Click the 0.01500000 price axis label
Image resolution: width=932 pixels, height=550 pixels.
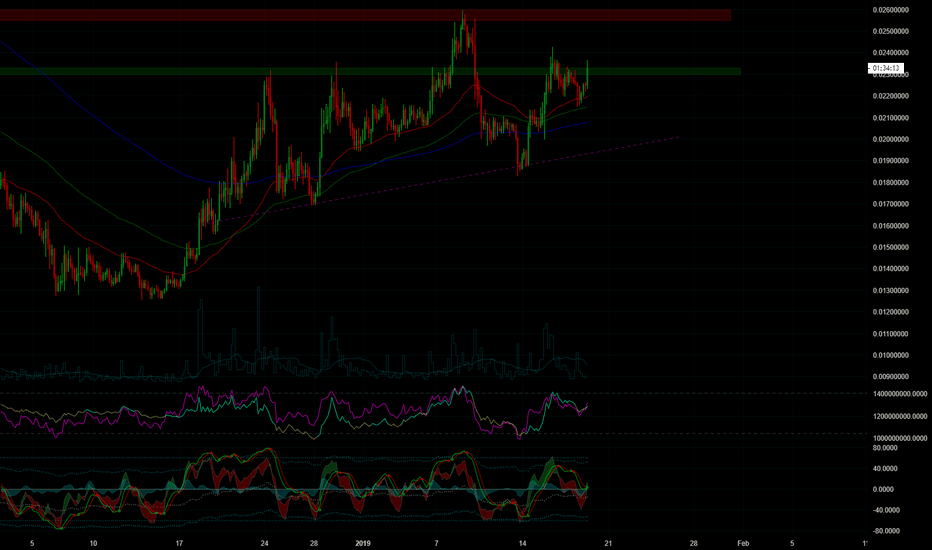[890, 247]
